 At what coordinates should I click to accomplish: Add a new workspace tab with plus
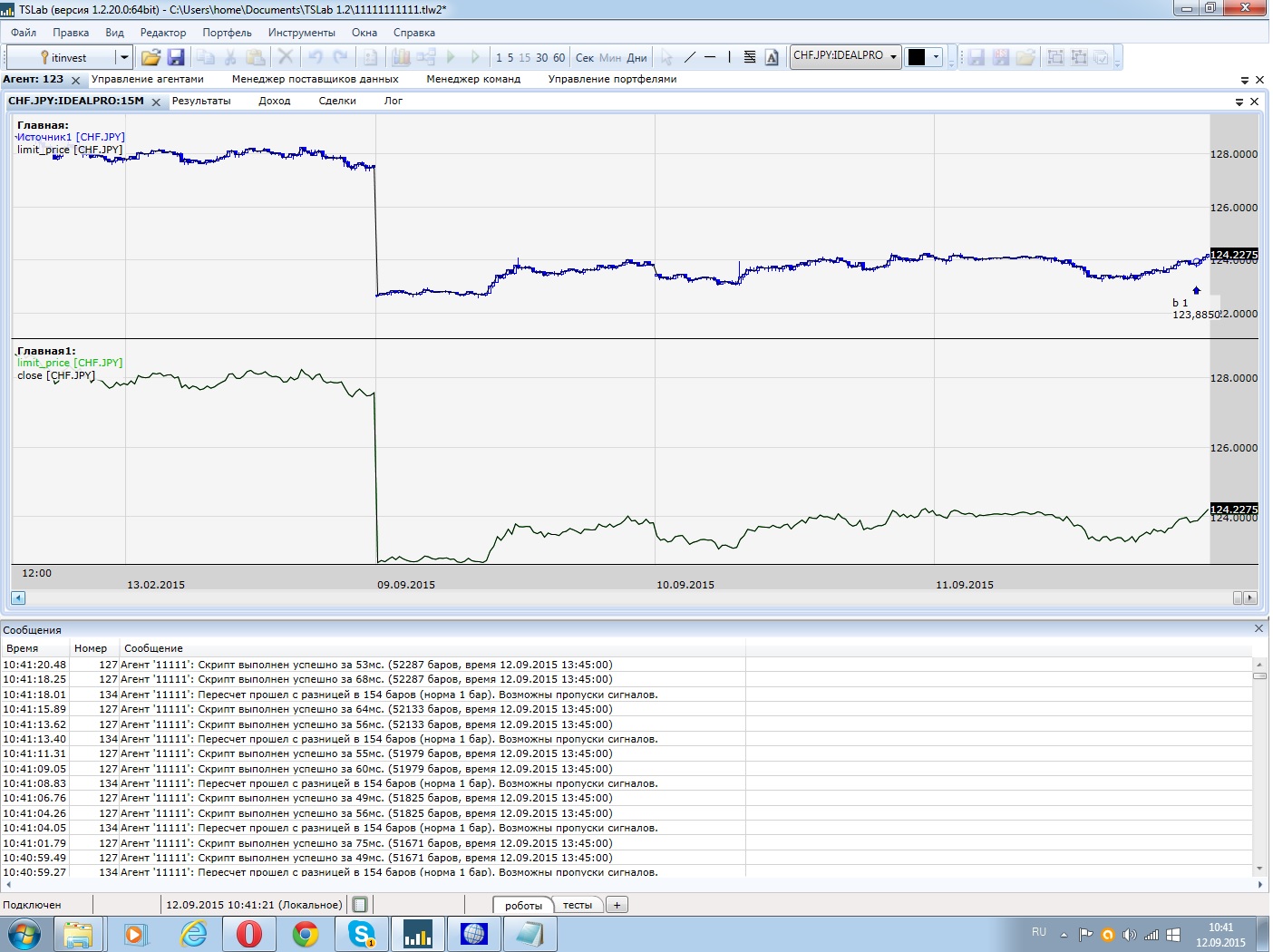[617, 905]
